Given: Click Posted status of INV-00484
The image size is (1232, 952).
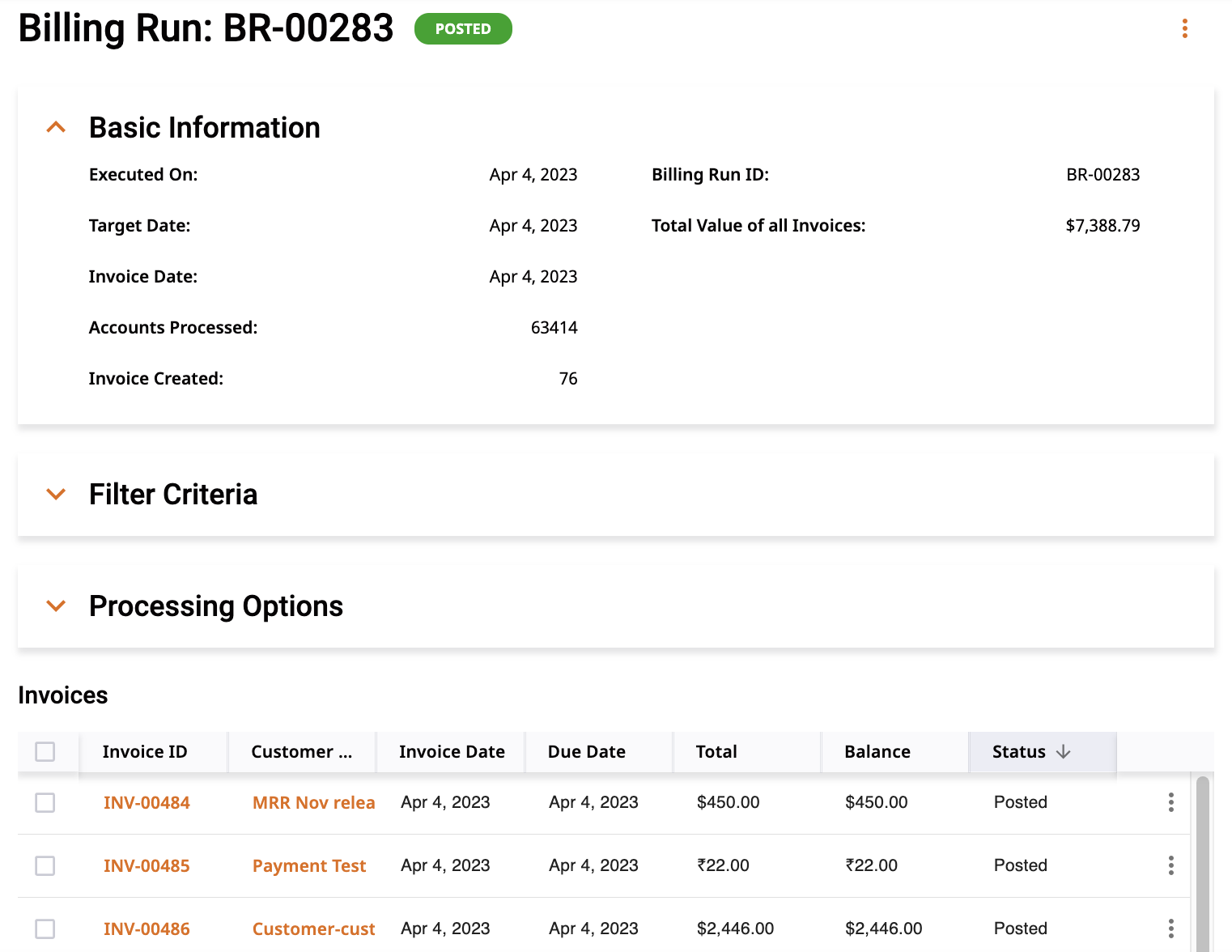Looking at the screenshot, I should click(1021, 802).
